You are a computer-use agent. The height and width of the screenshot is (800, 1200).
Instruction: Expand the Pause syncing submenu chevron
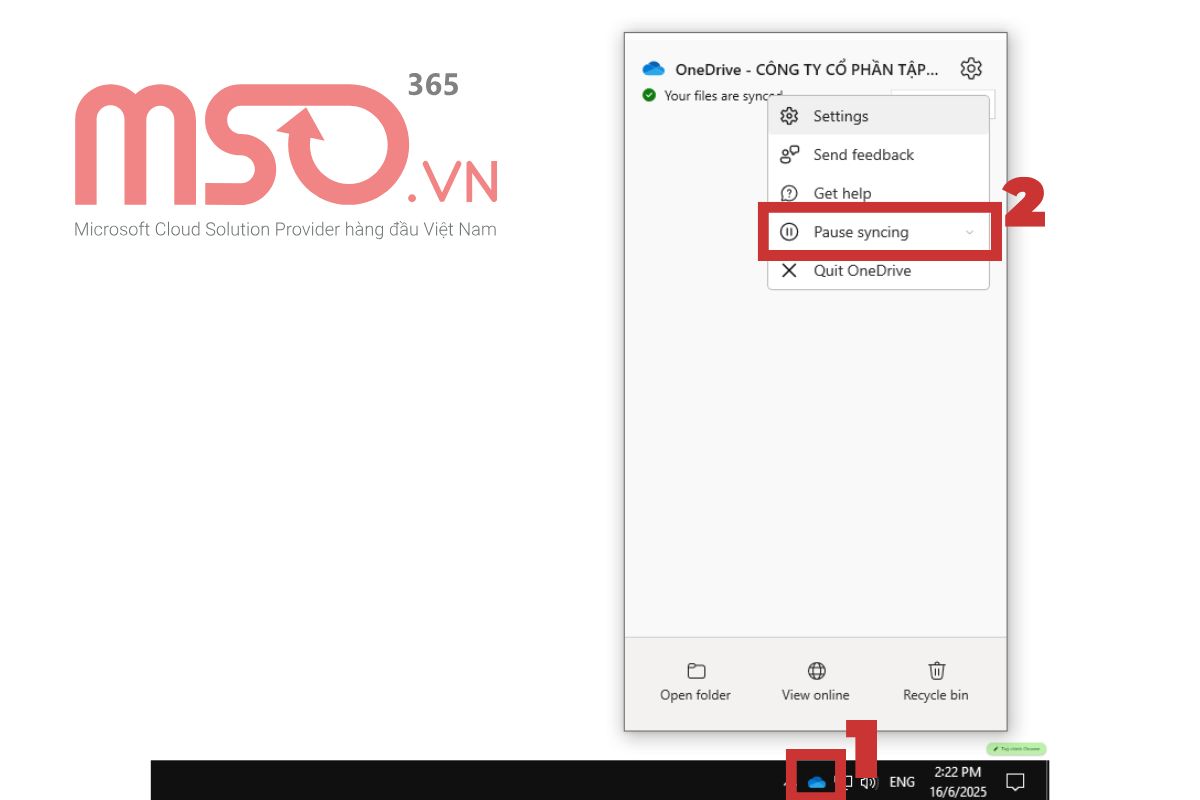pyautogui.click(x=969, y=232)
